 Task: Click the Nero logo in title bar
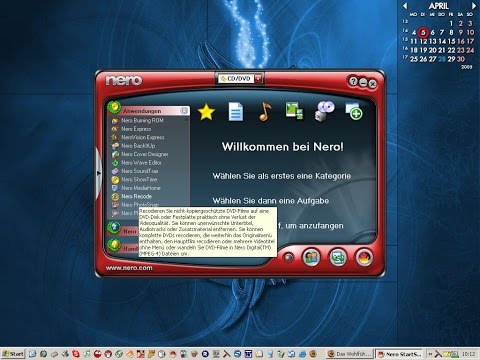click(124, 80)
